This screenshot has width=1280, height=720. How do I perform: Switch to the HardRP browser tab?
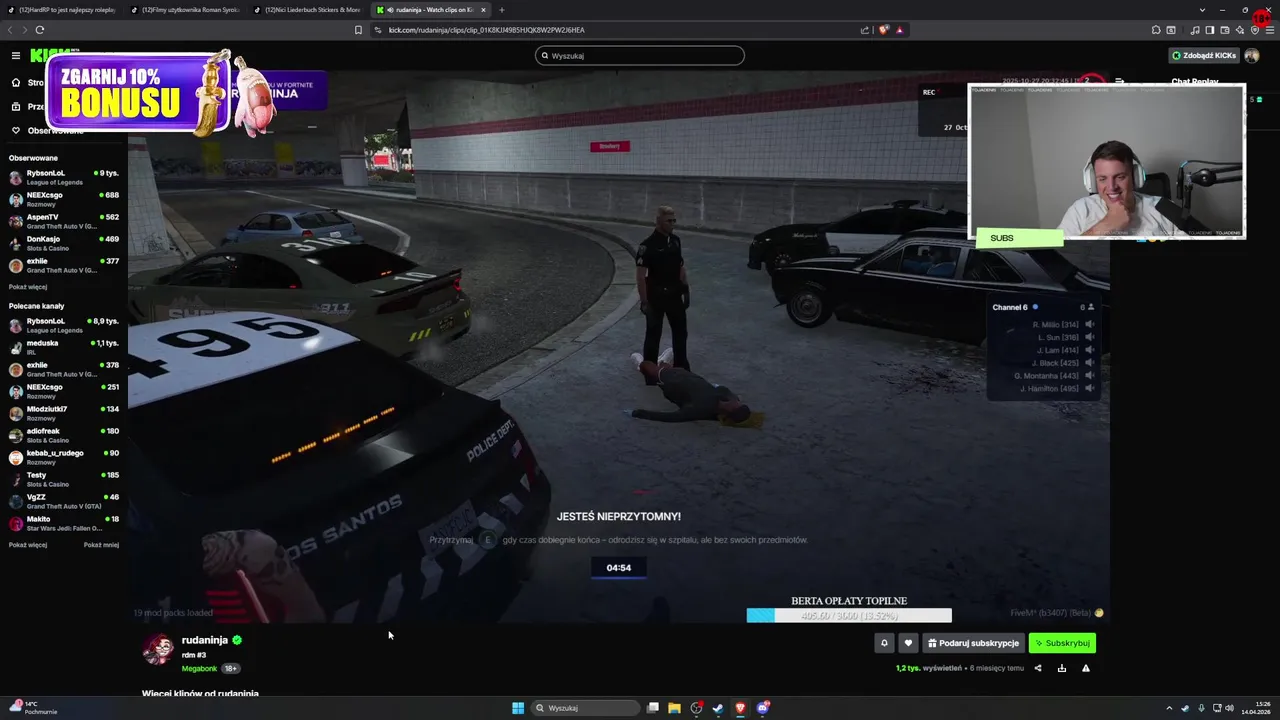[62, 10]
